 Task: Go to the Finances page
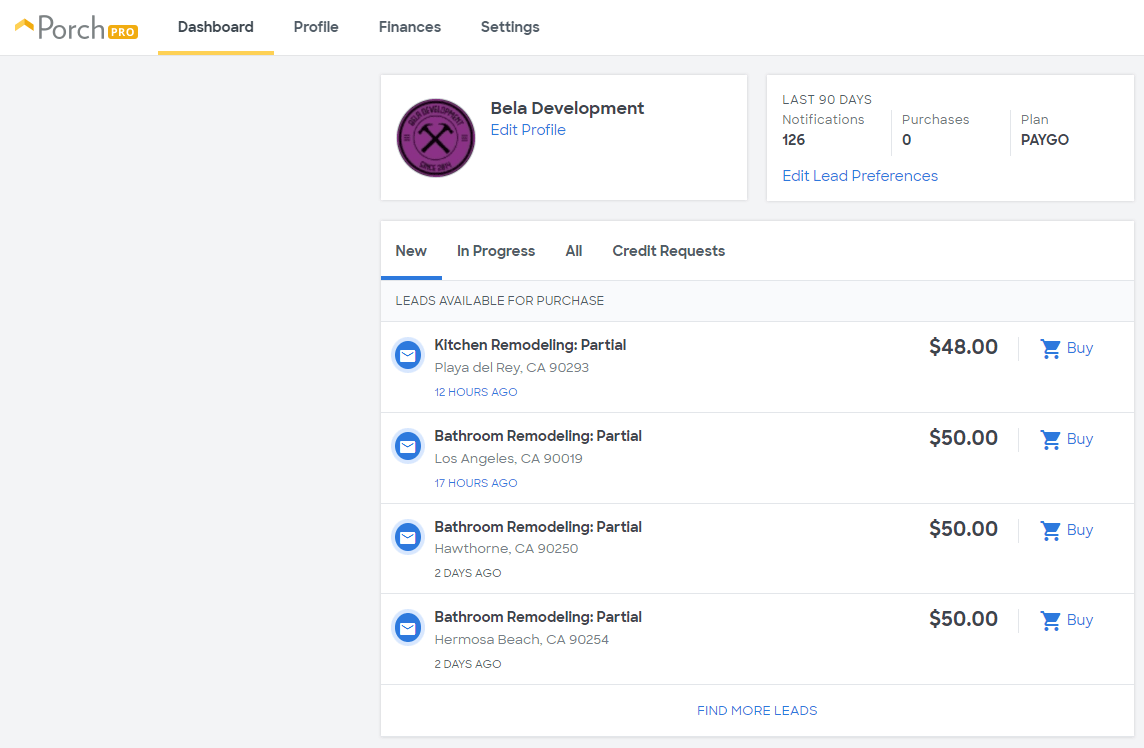(x=409, y=27)
